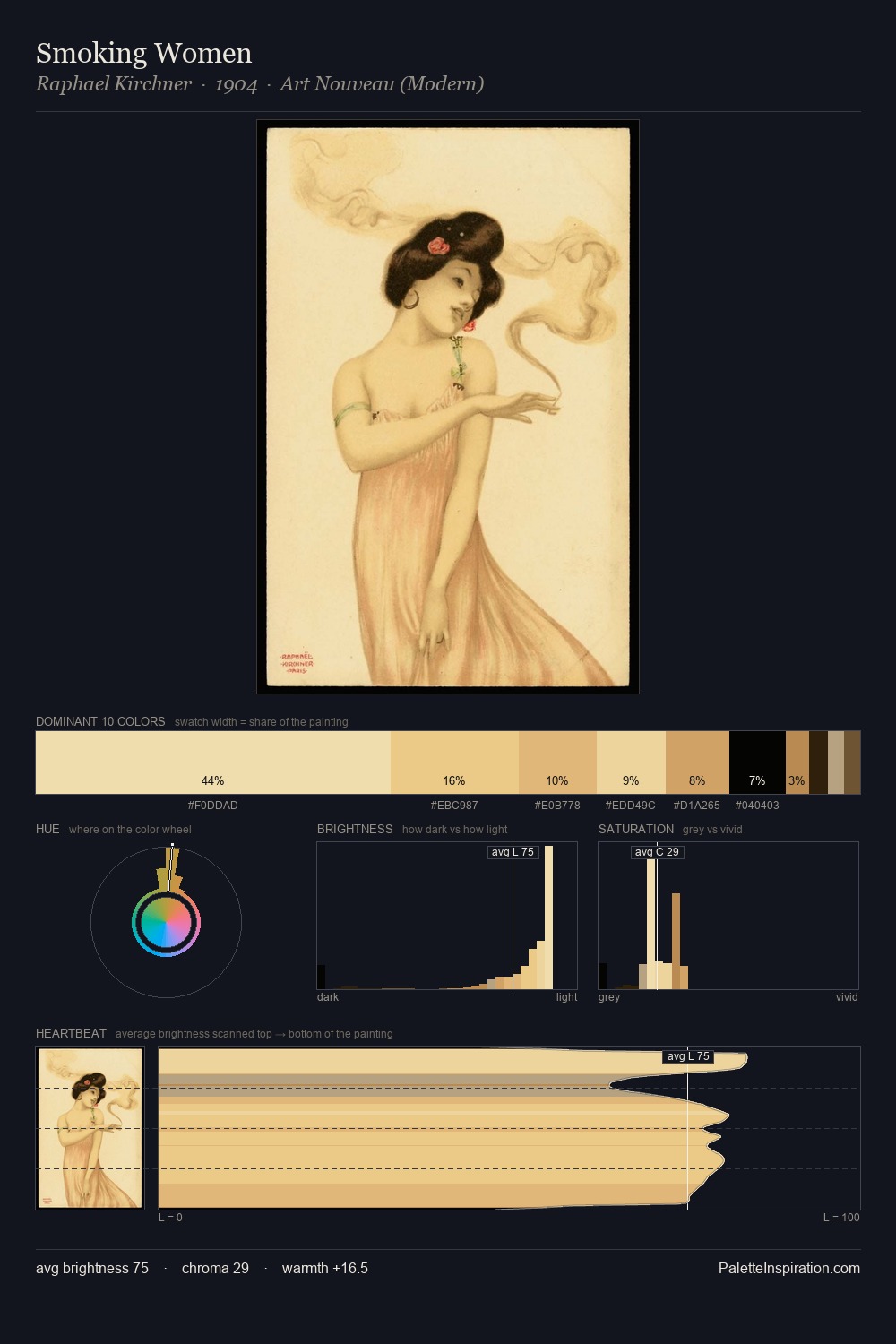Screen dimensions: 896x1344
Task: Open the PaletteInspiration.com link
Action: pyautogui.click(x=789, y=1268)
